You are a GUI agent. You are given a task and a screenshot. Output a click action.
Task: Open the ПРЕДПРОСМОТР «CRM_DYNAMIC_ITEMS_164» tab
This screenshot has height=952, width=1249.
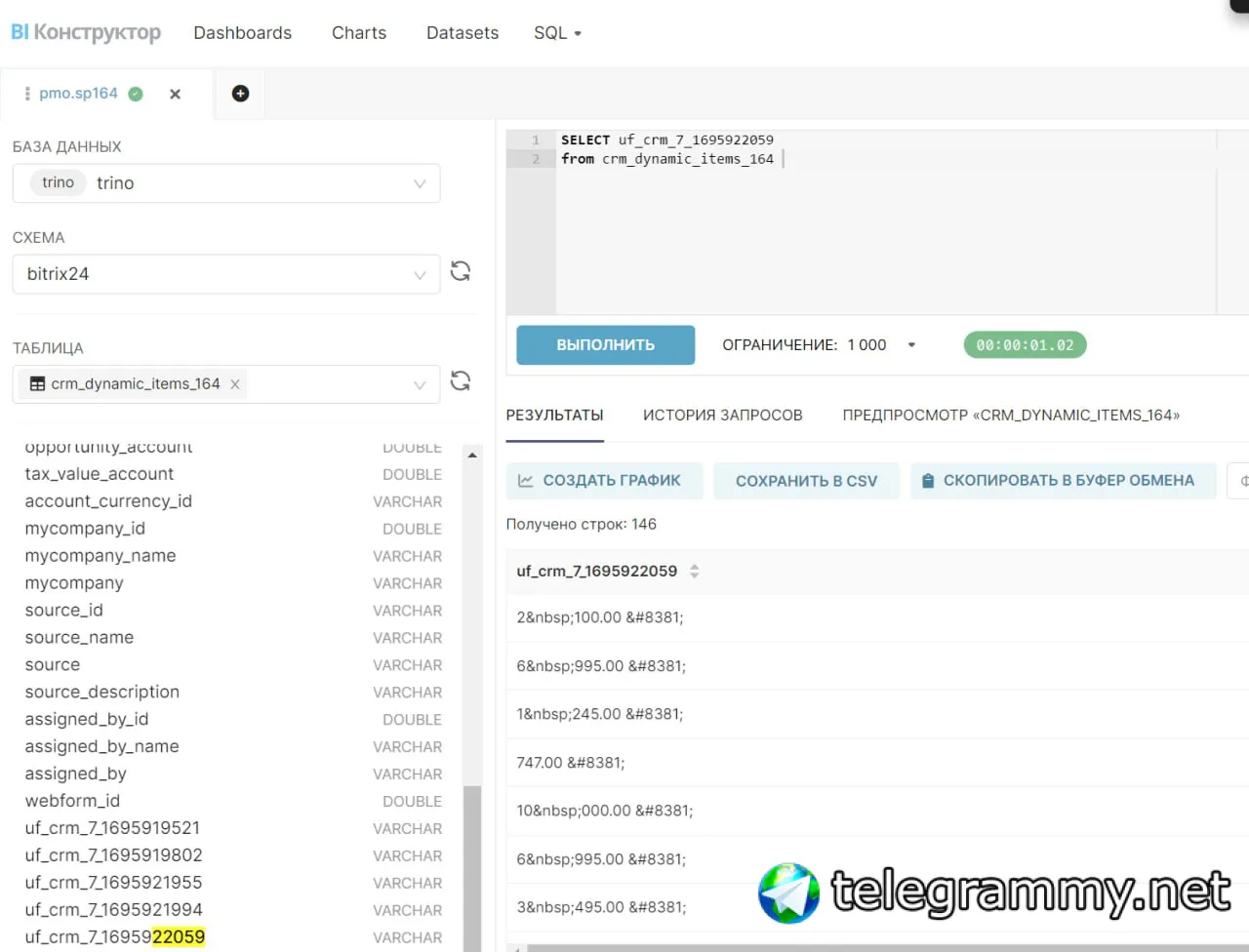pyautogui.click(x=1011, y=416)
